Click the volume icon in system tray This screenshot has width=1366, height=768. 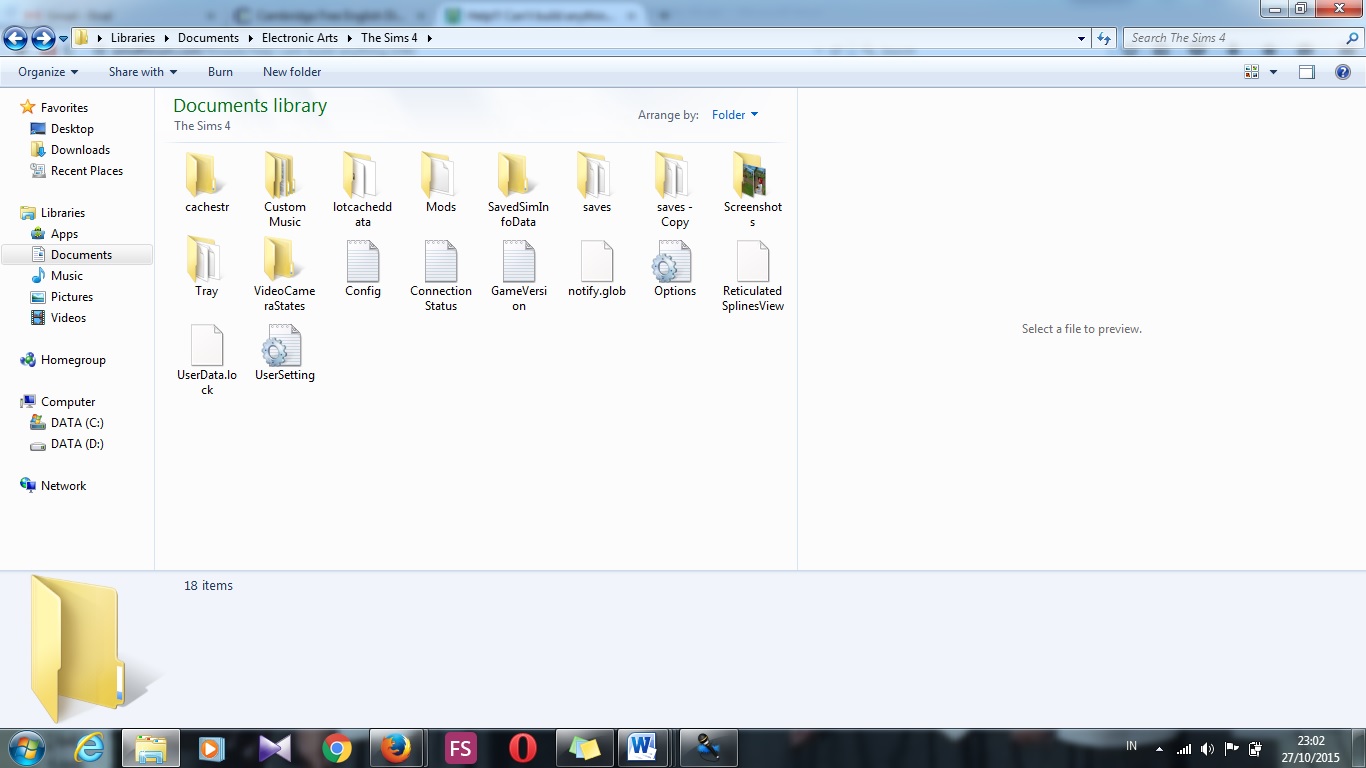pos(1208,748)
